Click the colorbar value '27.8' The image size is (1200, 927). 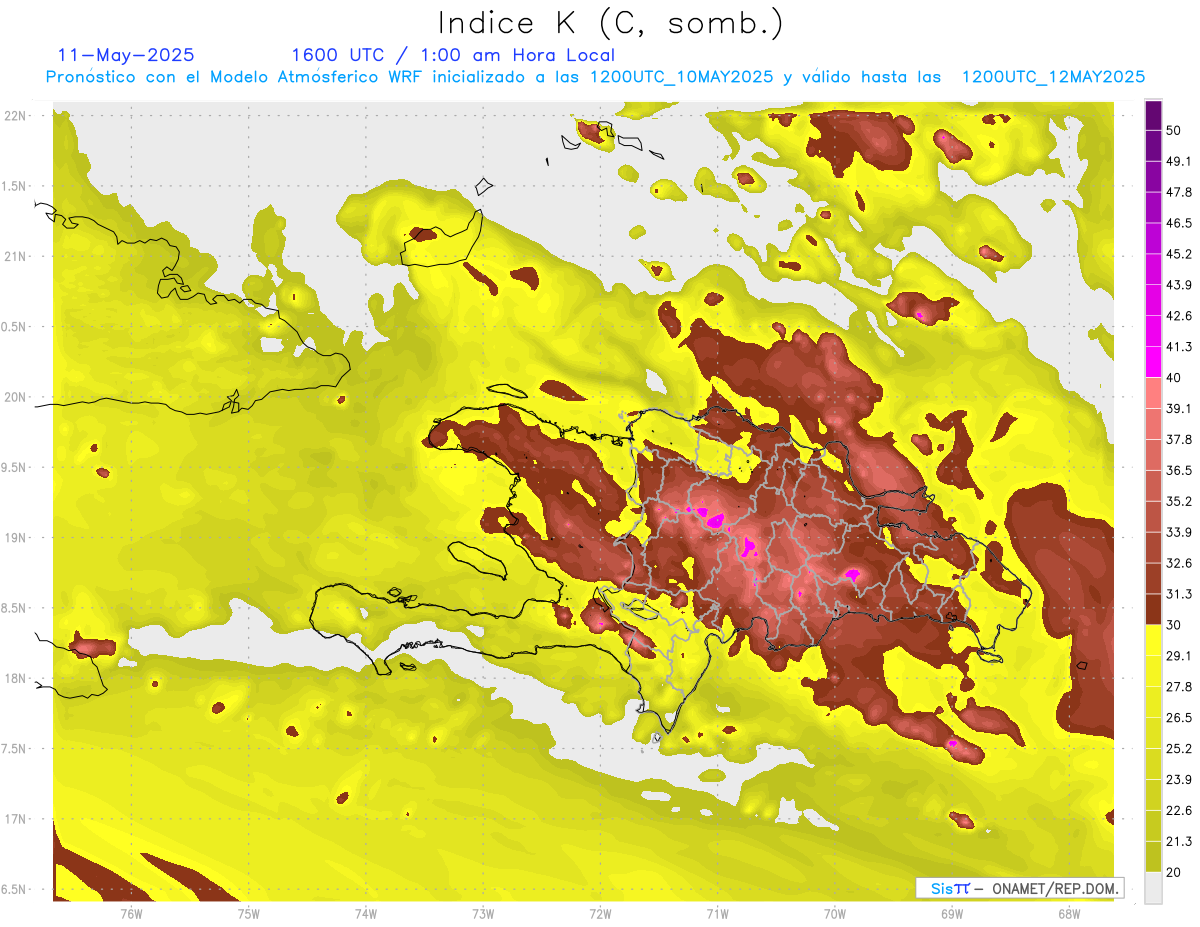tap(1179, 686)
